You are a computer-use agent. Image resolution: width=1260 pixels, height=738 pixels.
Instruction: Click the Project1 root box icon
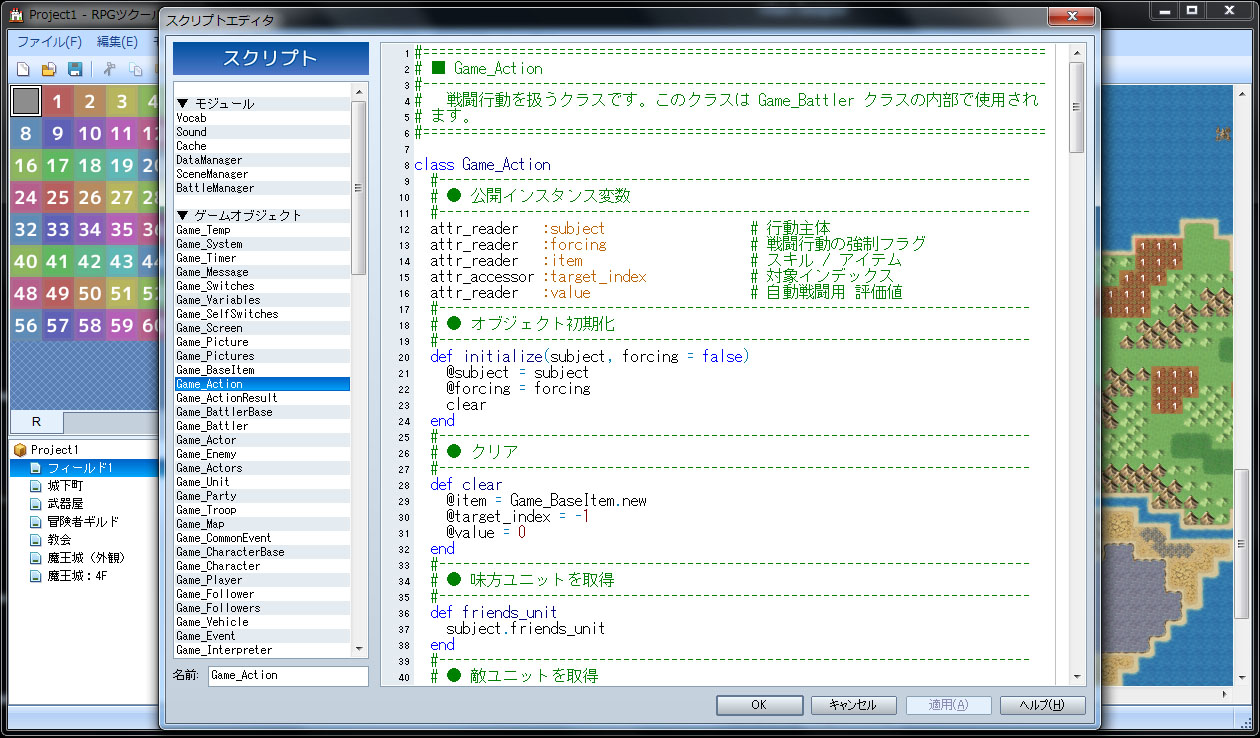pos(19,450)
